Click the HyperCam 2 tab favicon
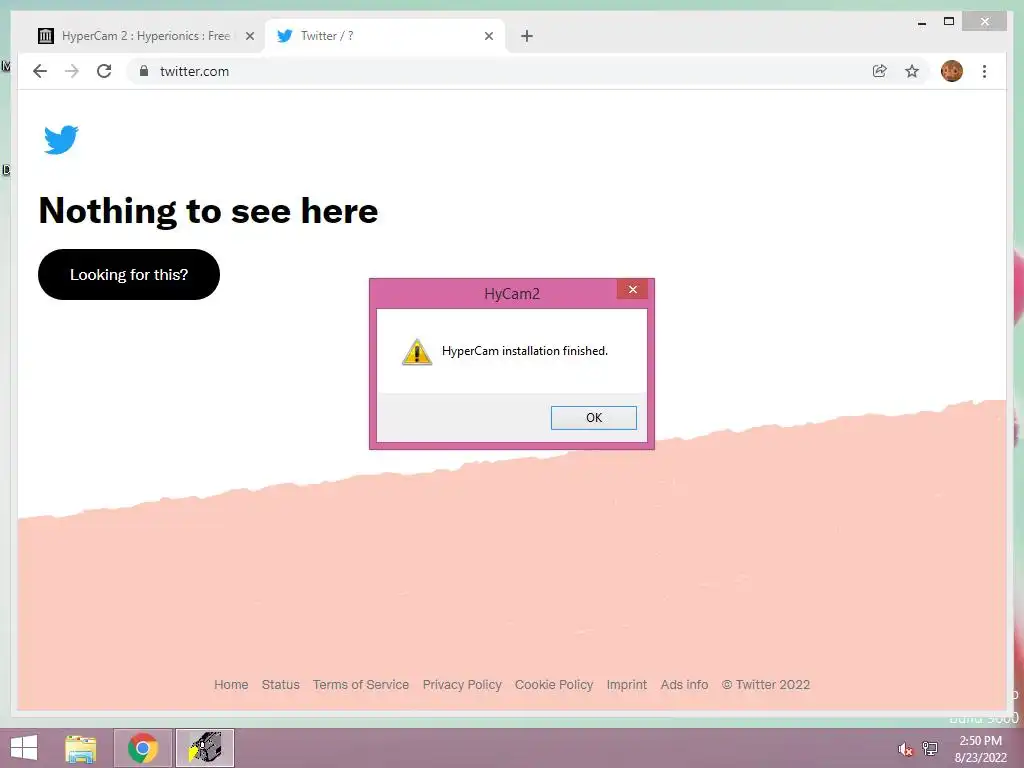Screen dimensions: 1024x768 click(x=46, y=36)
